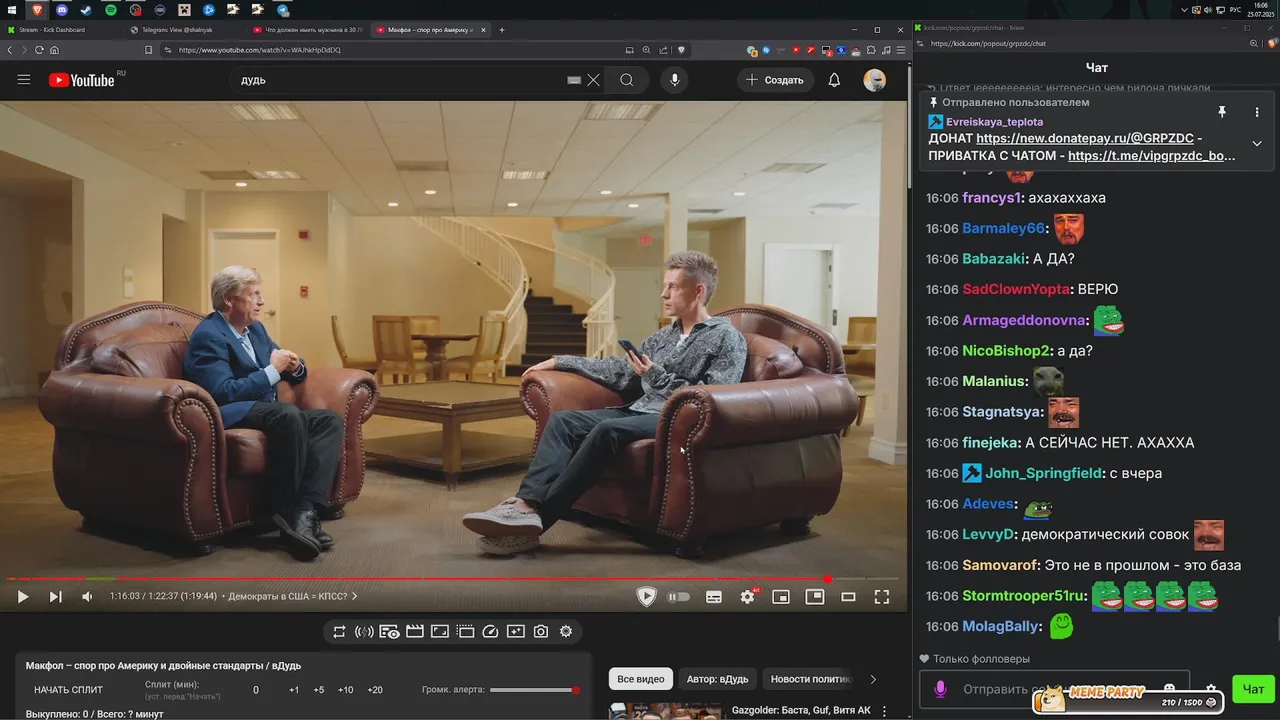
Task: Open the donatepay.ru link in chat
Action: tap(1085, 139)
